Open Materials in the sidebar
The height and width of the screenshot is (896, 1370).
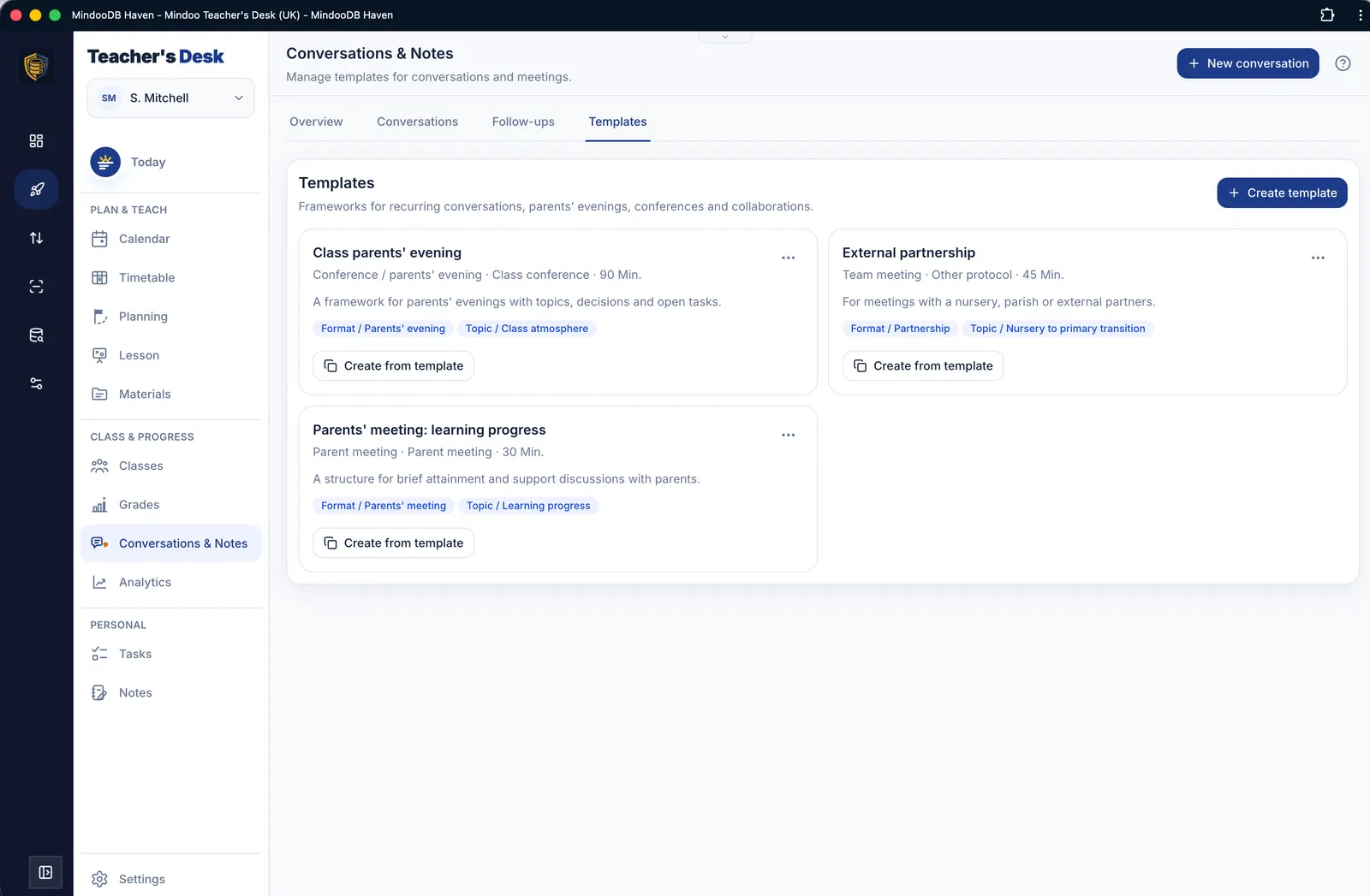tap(171, 395)
